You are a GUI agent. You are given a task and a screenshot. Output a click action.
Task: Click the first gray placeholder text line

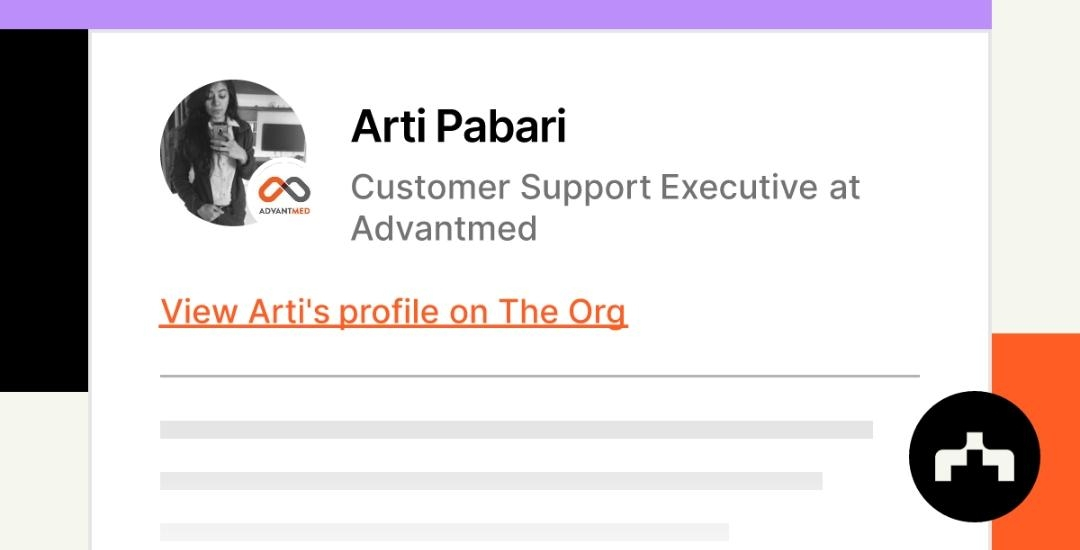(x=516, y=429)
